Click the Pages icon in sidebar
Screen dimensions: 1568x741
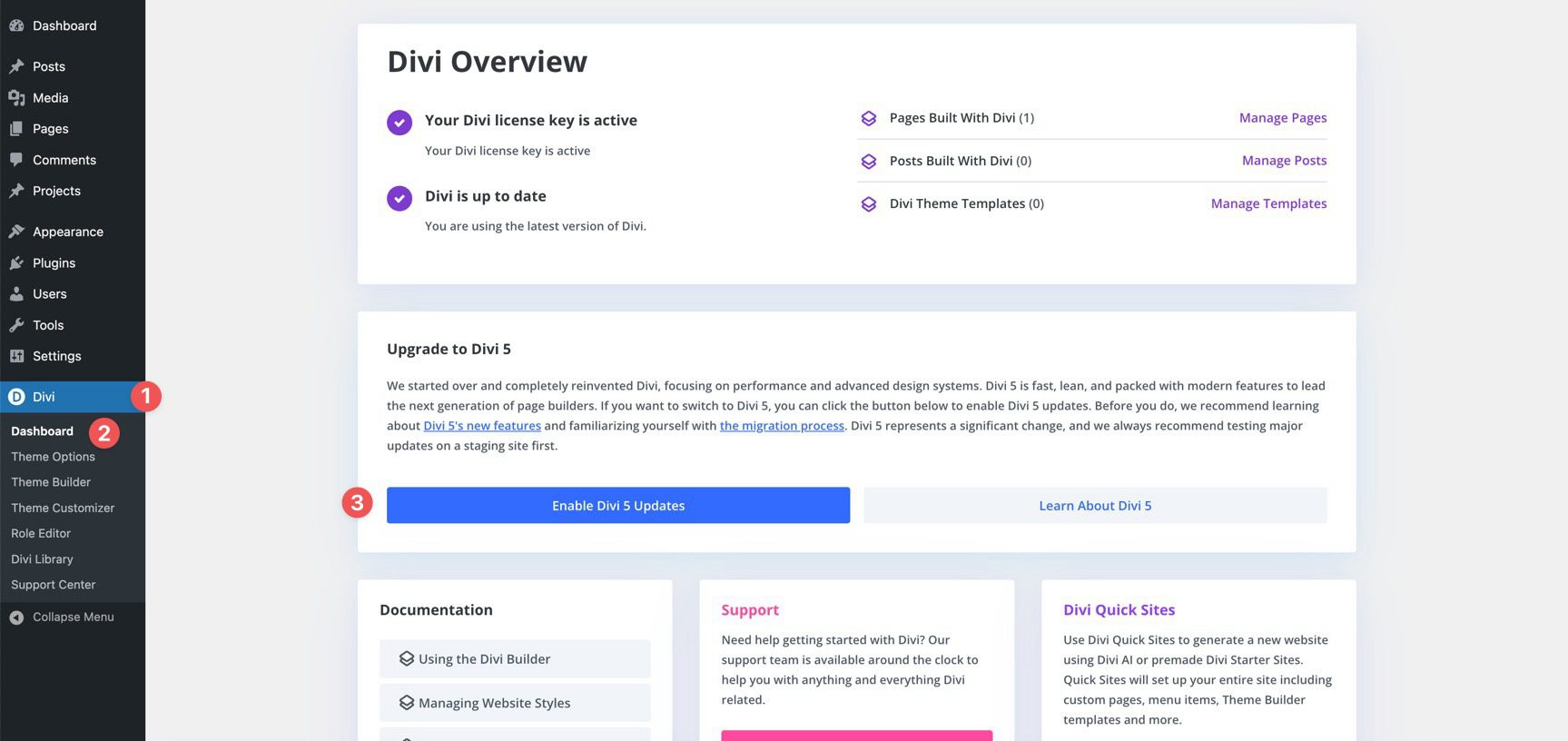click(16, 129)
